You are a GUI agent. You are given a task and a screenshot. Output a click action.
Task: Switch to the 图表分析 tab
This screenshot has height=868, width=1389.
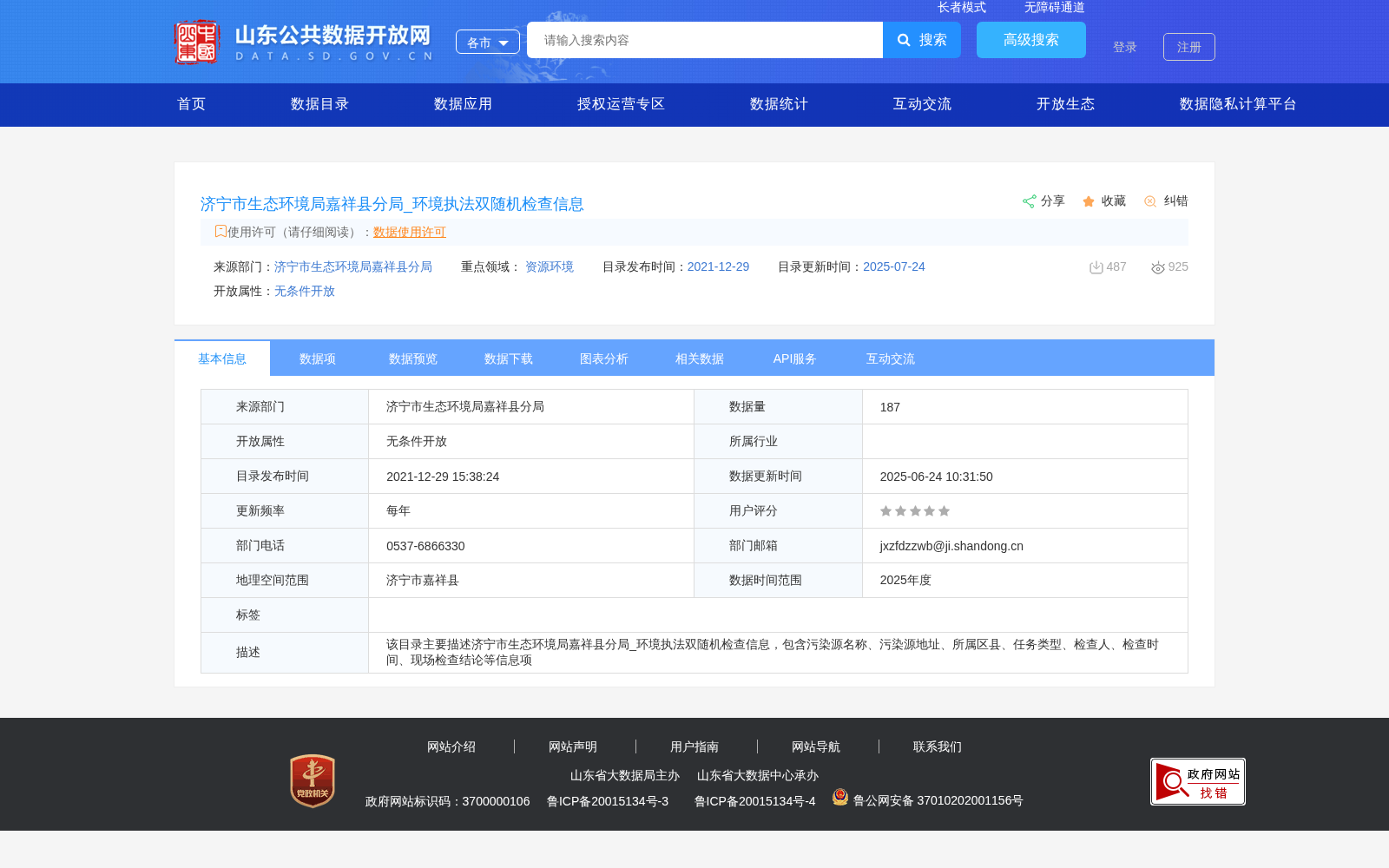[604, 358]
